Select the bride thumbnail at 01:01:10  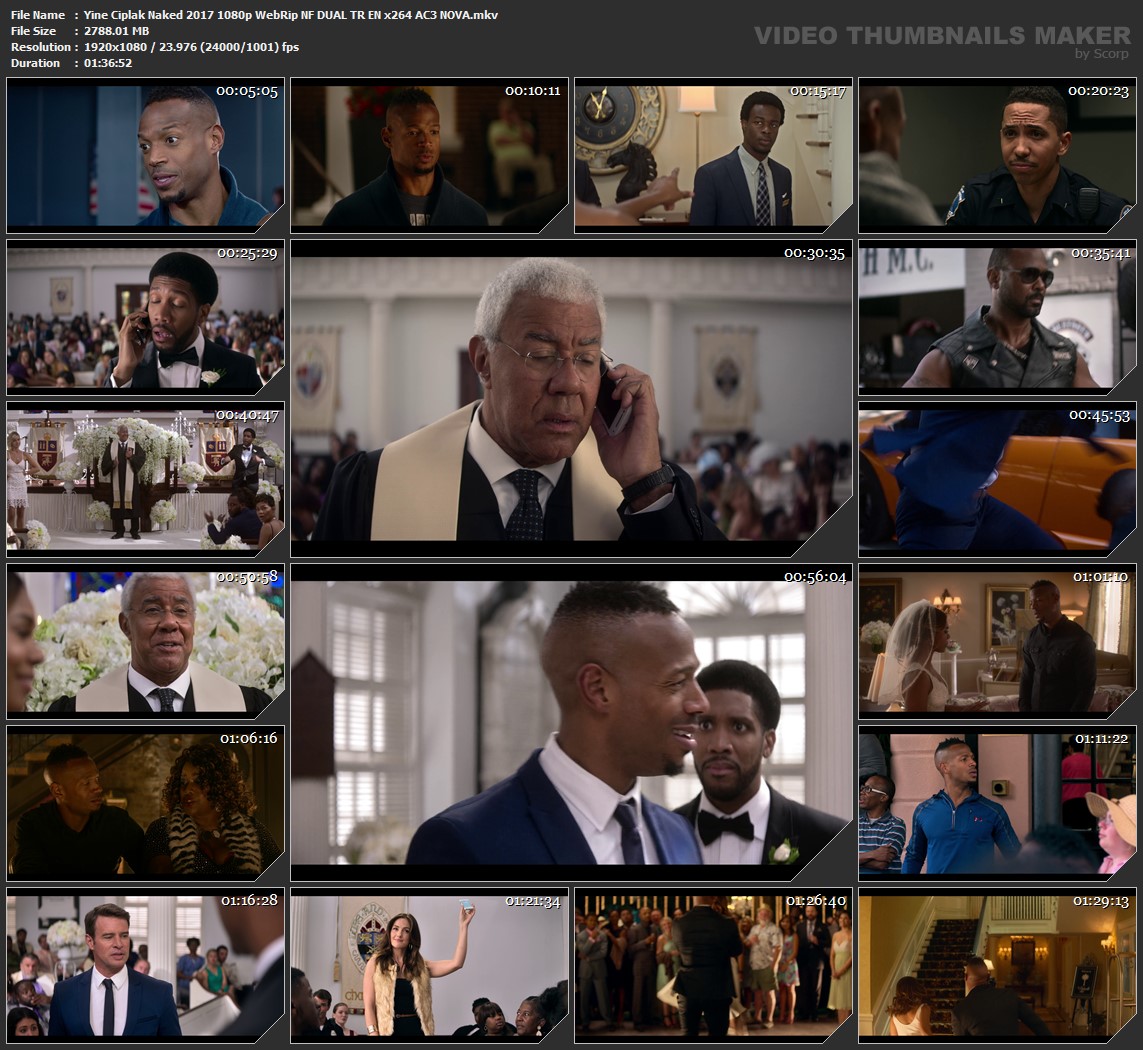tap(997, 641)
